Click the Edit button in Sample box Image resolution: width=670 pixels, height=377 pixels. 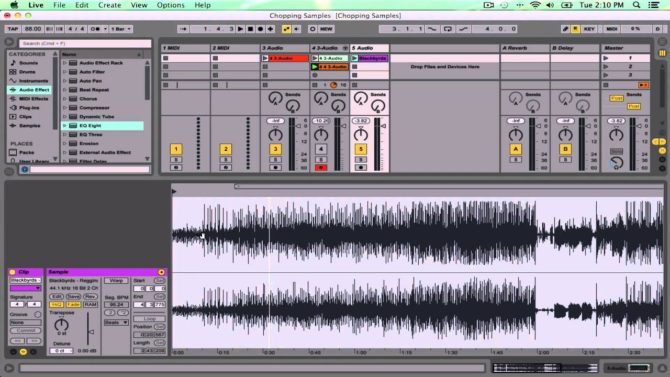(56, 296)
